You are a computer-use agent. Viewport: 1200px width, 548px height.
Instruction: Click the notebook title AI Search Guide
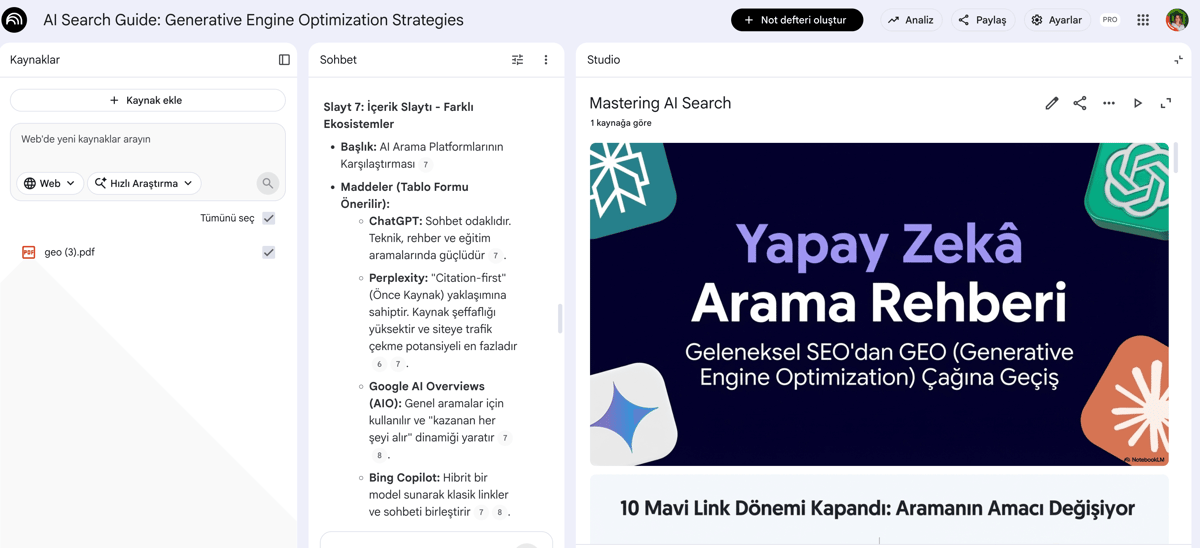[x=253, y=20]
